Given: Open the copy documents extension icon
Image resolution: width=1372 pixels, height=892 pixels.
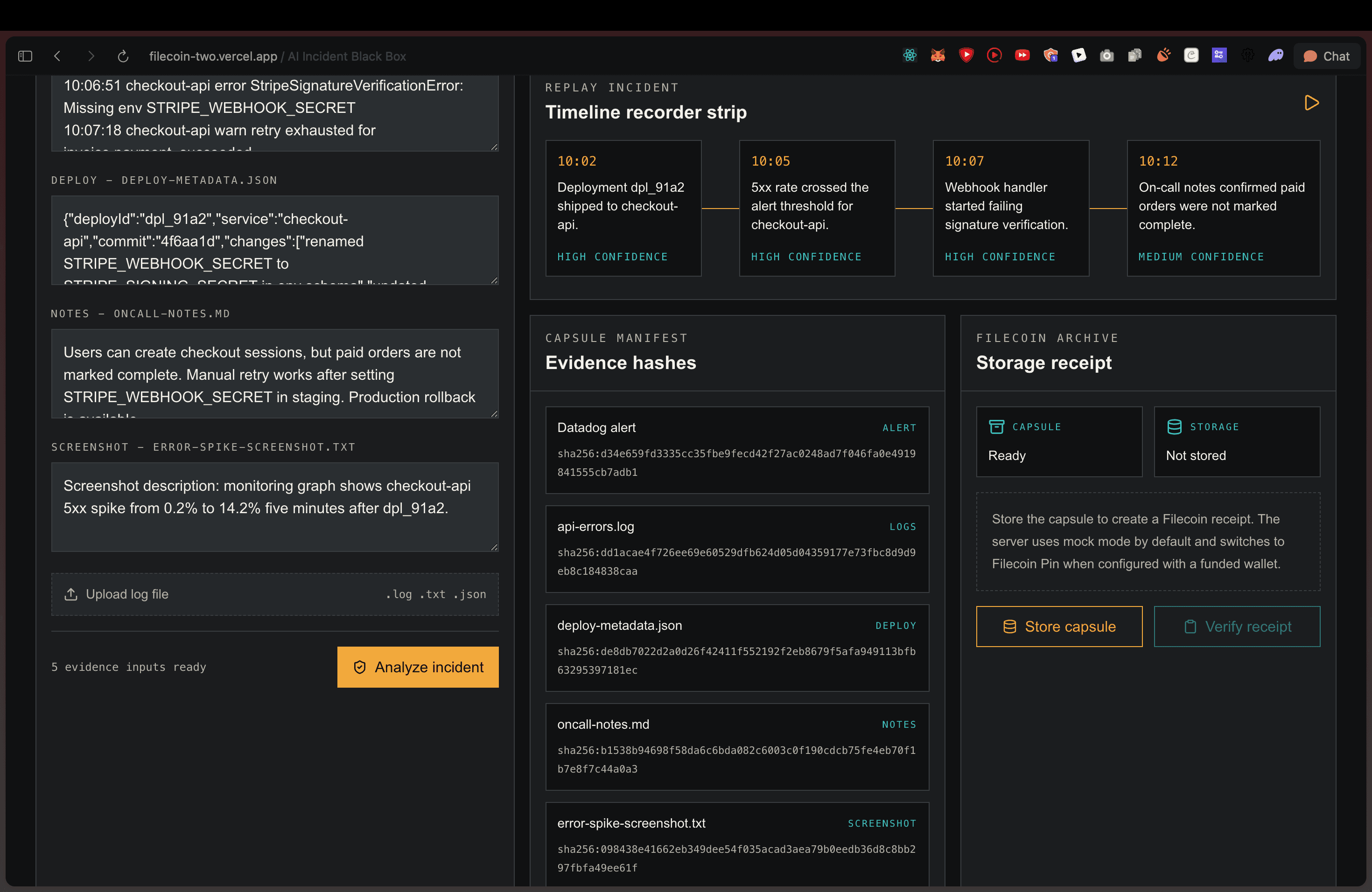Looking at the screenshot, I should coord(1134,56).
